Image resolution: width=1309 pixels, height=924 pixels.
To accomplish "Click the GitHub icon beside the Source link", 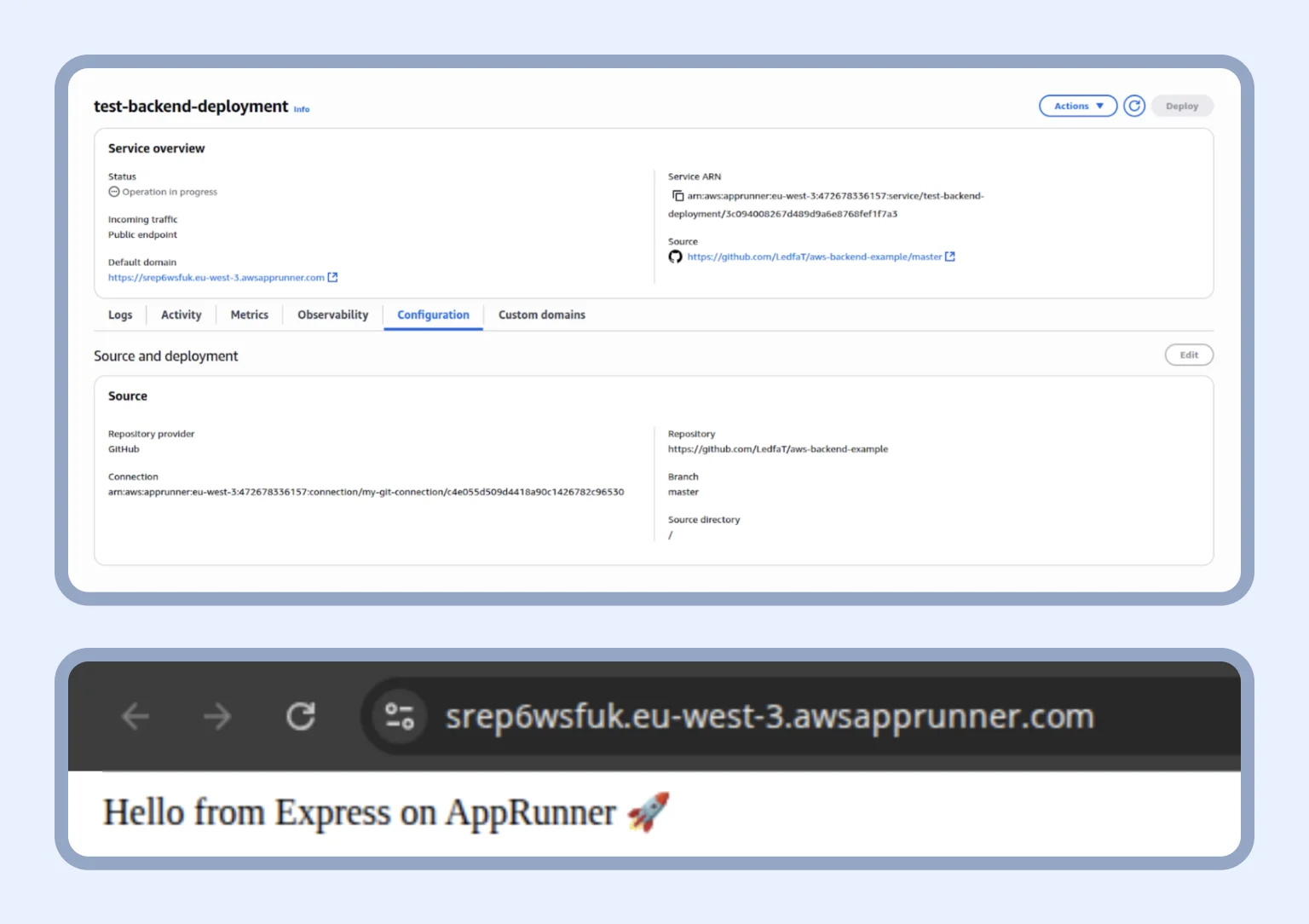I will [x=675, y=257].
